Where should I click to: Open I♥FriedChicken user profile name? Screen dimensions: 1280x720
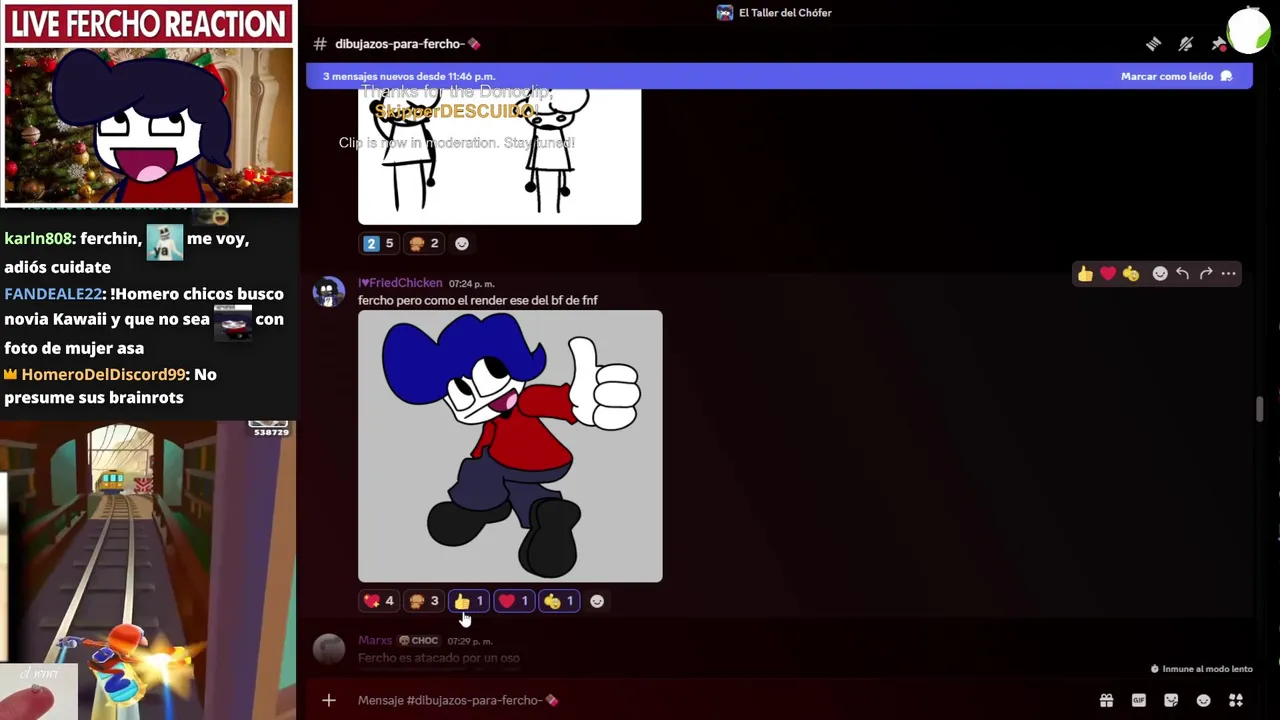[x=400, y=283]
